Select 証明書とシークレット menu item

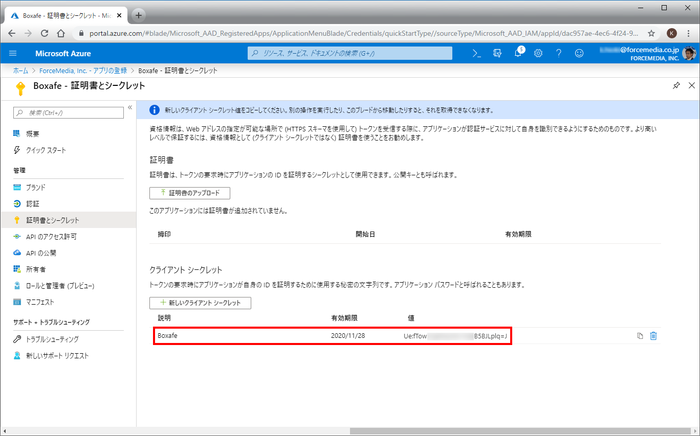point(68,220)
